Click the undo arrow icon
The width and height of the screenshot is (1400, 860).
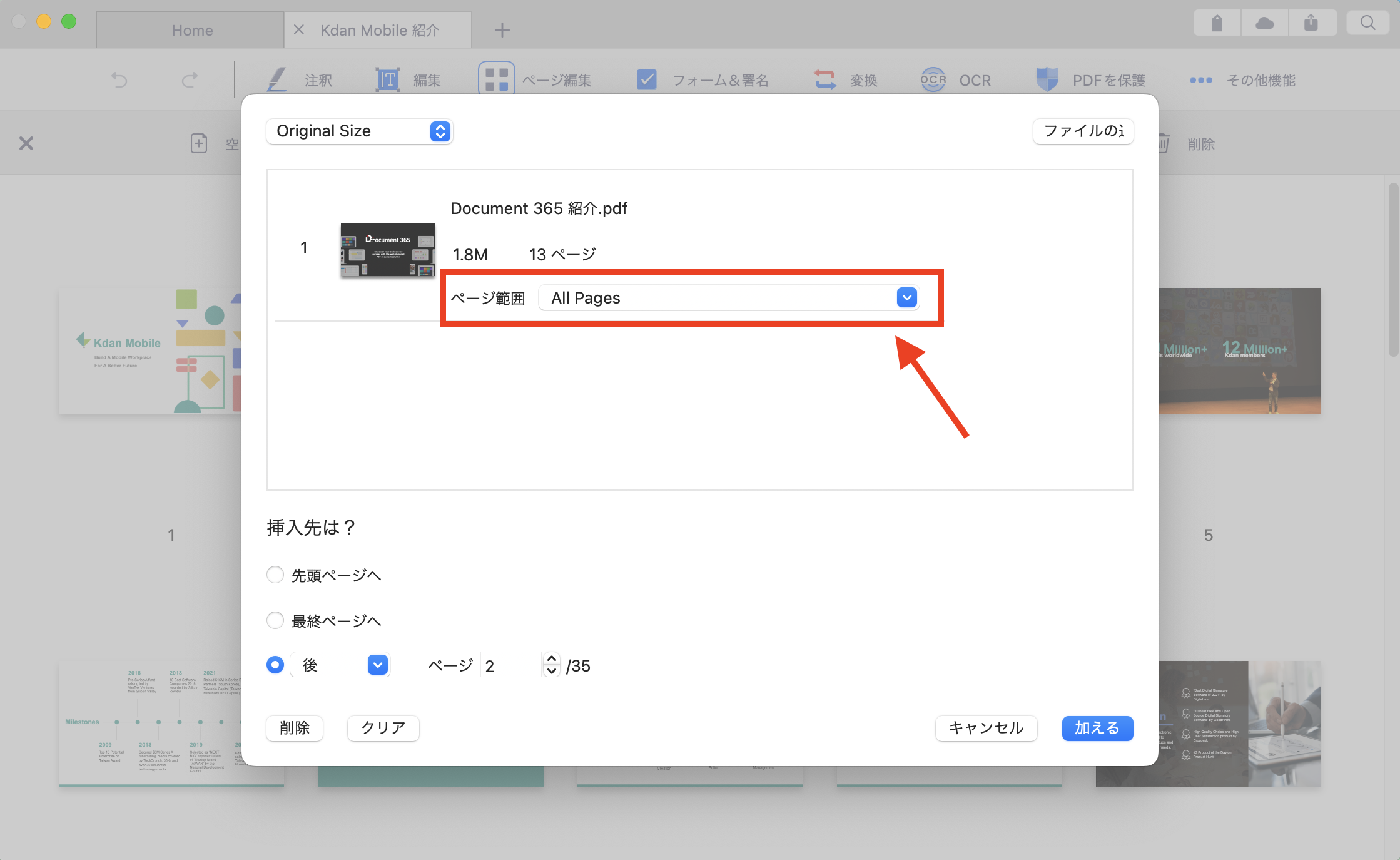(119, 79)
